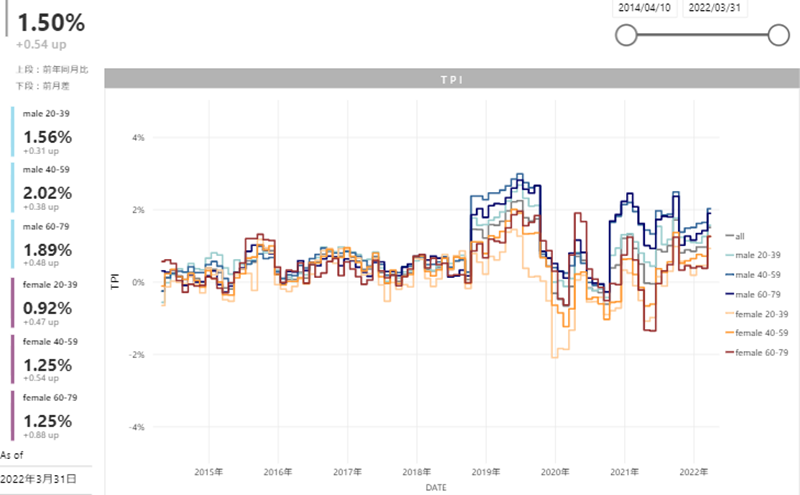This screenshot has height=495, width=800.
Task: Click the DATE axis title
Action: tap(436, 487)
